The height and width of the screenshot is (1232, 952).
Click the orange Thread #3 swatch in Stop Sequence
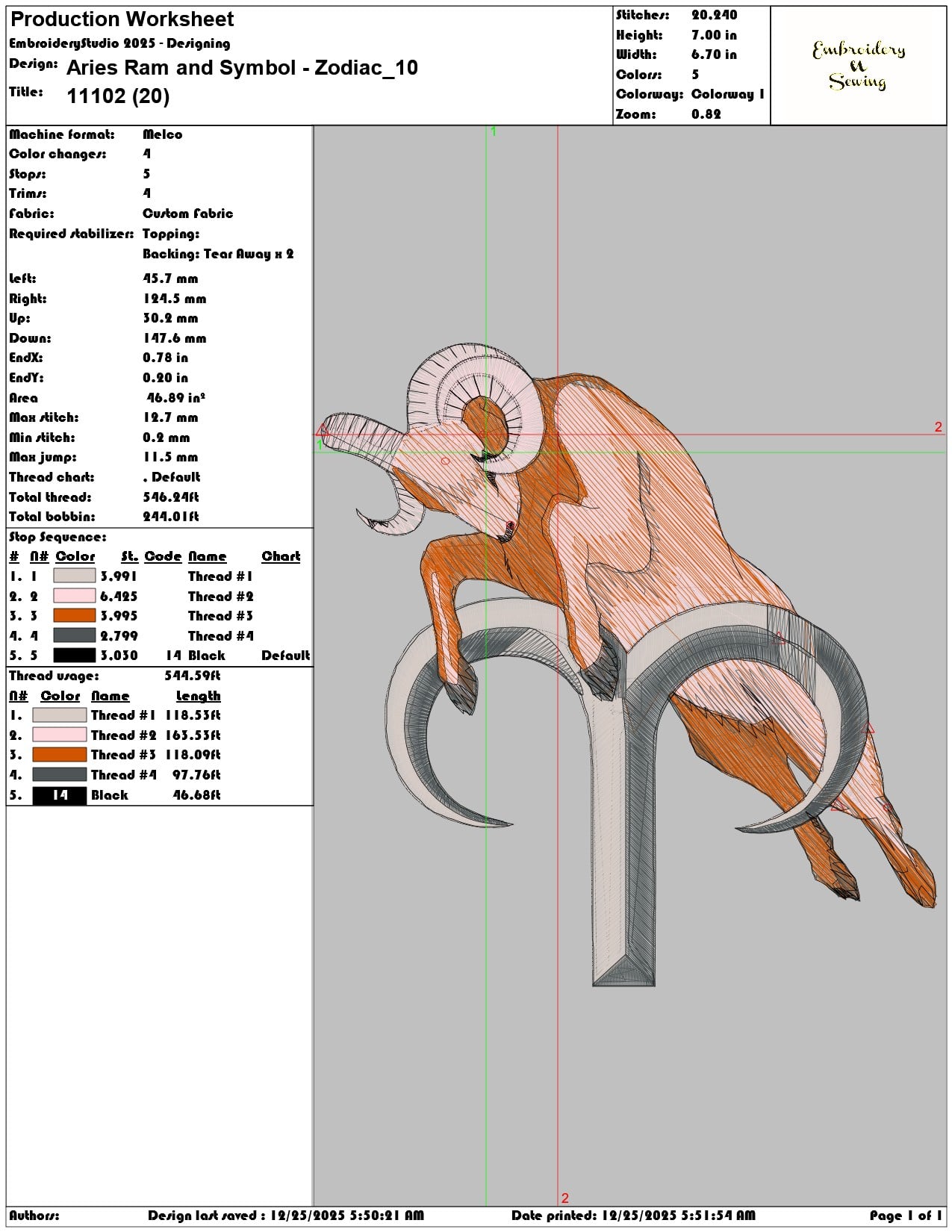(74, 615)
